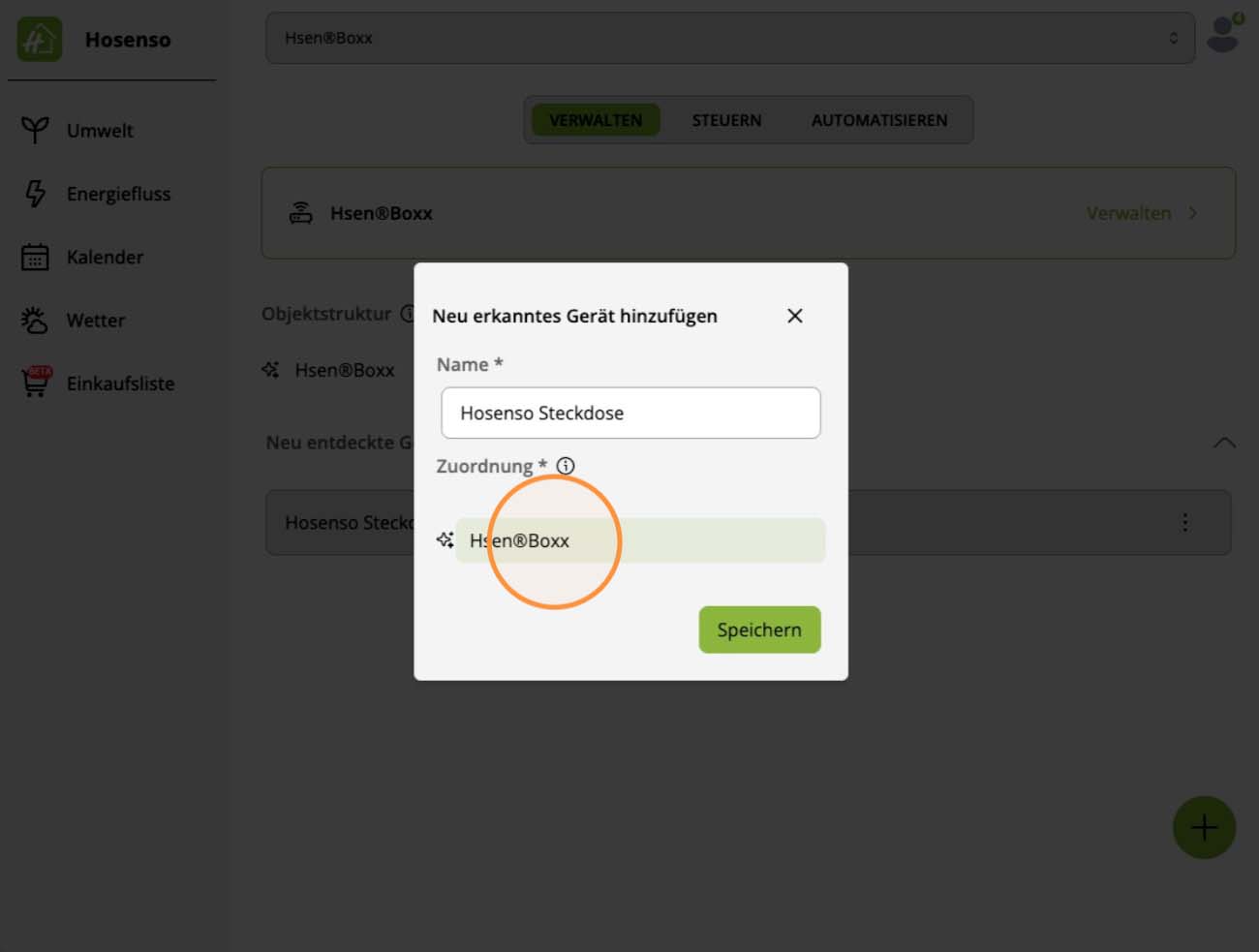
Task: Click the Einkaufsliste shopping cart icon
Action: pyautogui.click(x=36, y=383)
